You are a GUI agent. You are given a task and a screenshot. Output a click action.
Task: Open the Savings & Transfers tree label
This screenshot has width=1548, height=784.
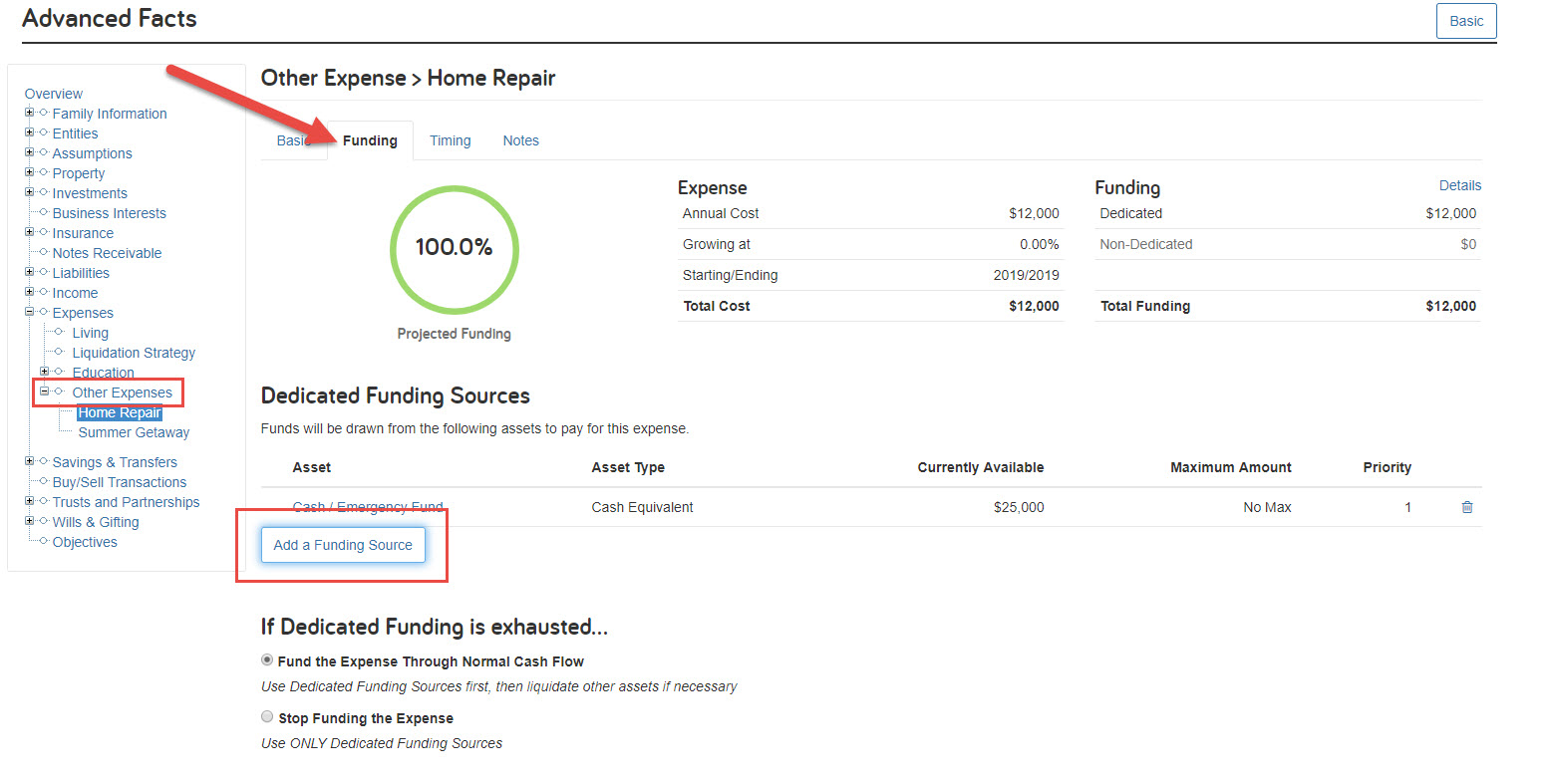coord(115,462)
